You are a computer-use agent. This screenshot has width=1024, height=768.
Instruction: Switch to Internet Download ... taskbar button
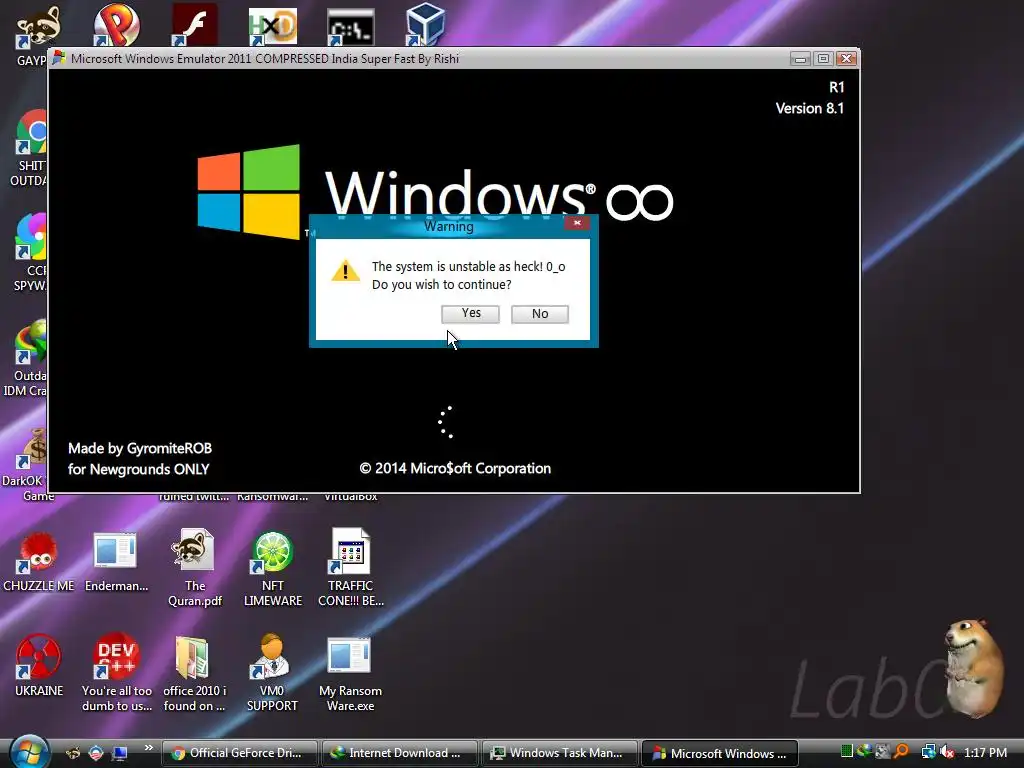(399, 753)
